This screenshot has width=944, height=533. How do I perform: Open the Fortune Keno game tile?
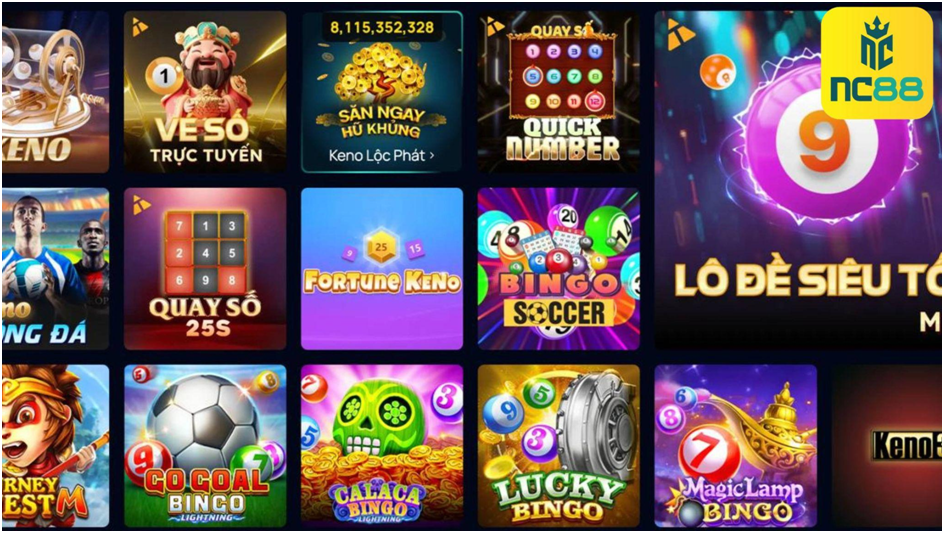coord(382,269)
